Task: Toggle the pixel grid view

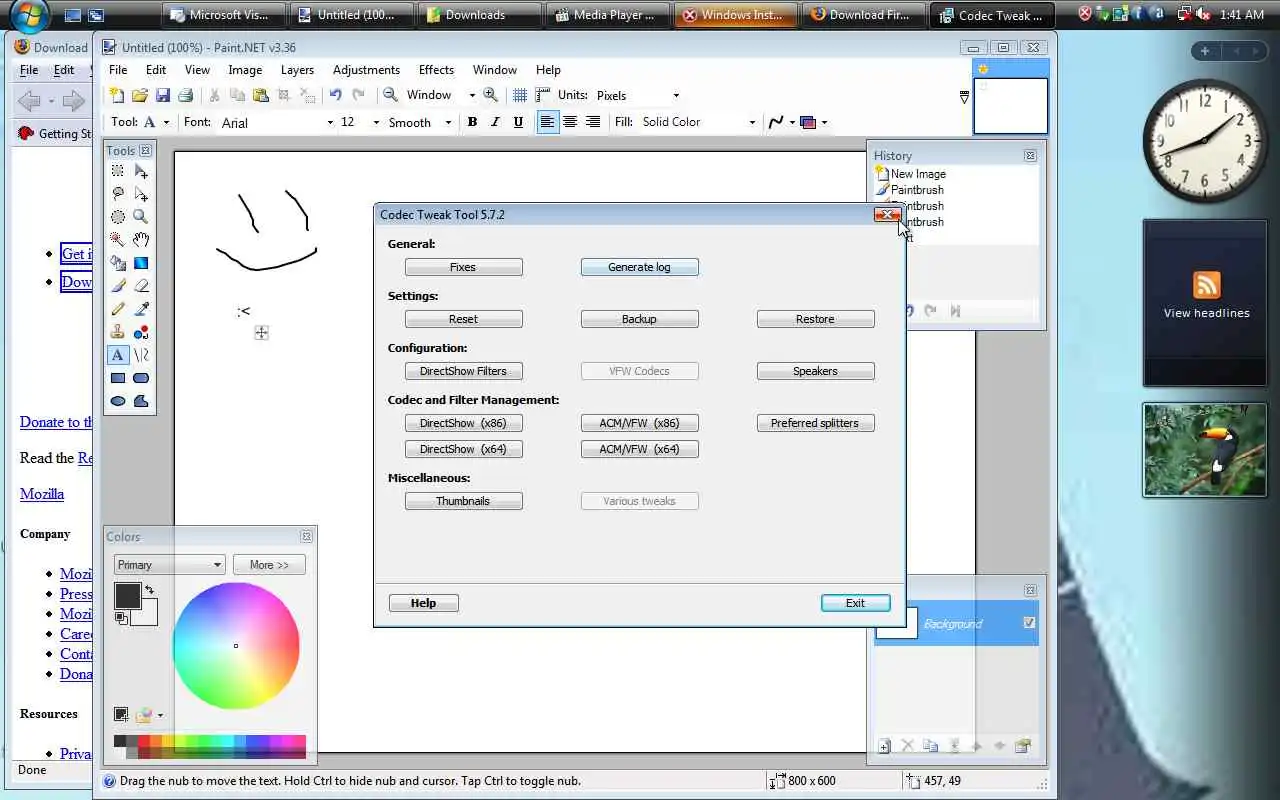Action: tap(520, 95)
